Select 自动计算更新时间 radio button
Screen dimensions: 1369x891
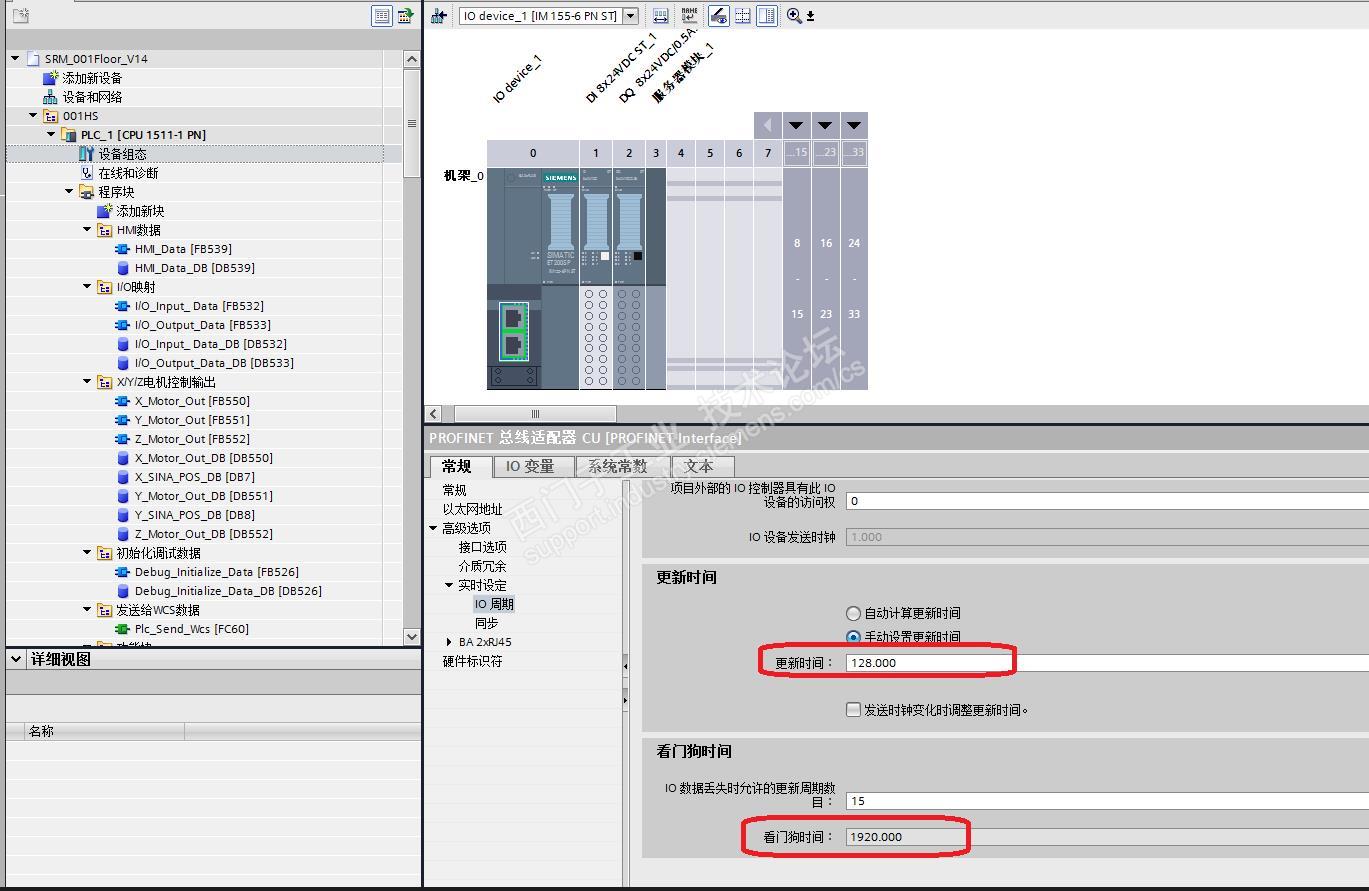click(x=853, y=613)
